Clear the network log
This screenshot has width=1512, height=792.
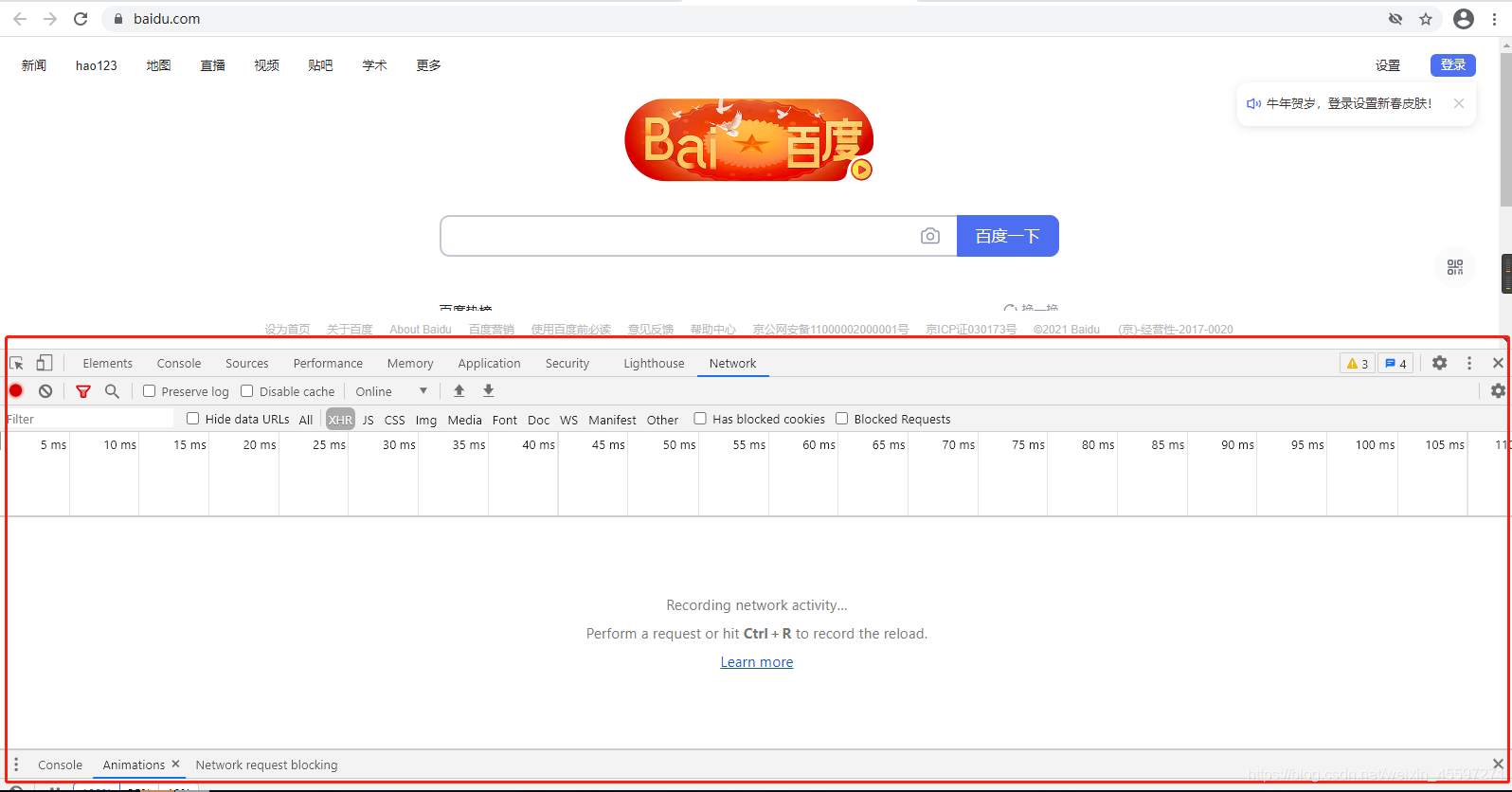point(45,390)
